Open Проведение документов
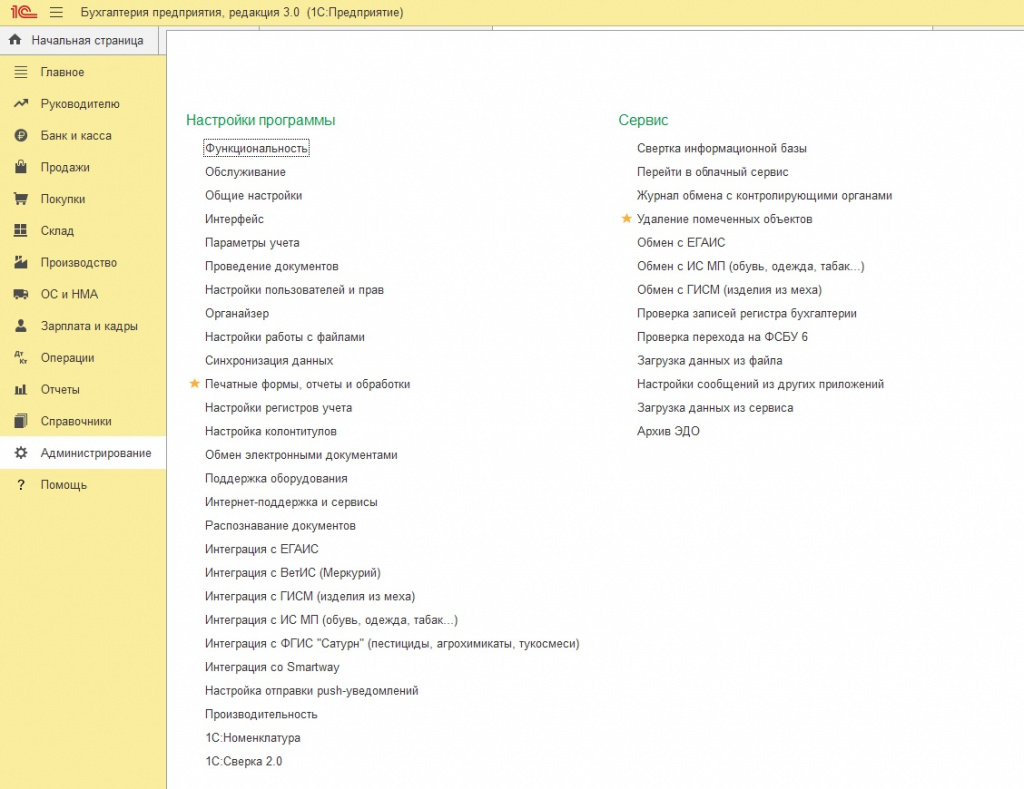 click(x=272, y=266)
